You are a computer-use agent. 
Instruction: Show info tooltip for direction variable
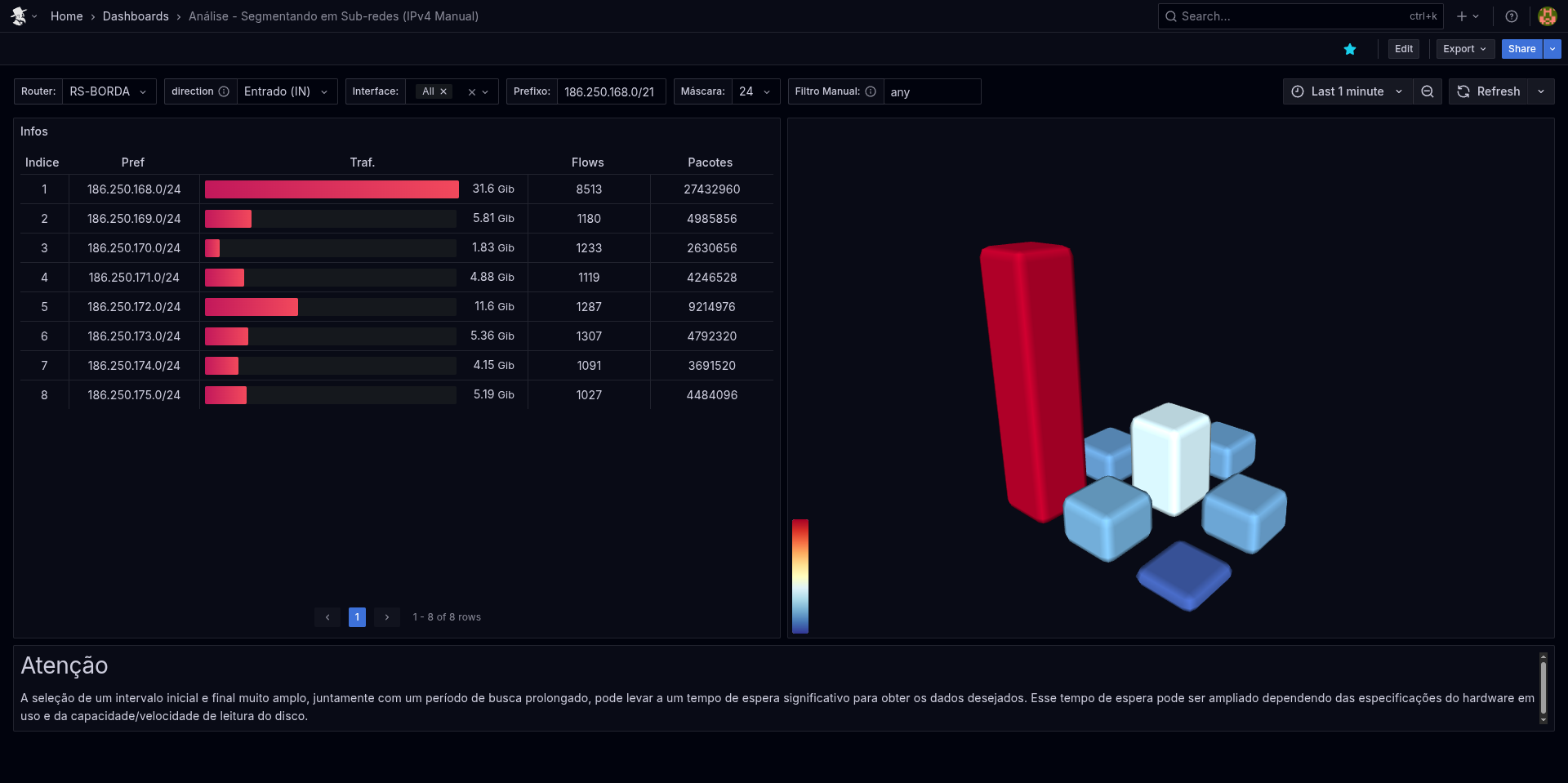click(x=224, y=91)
